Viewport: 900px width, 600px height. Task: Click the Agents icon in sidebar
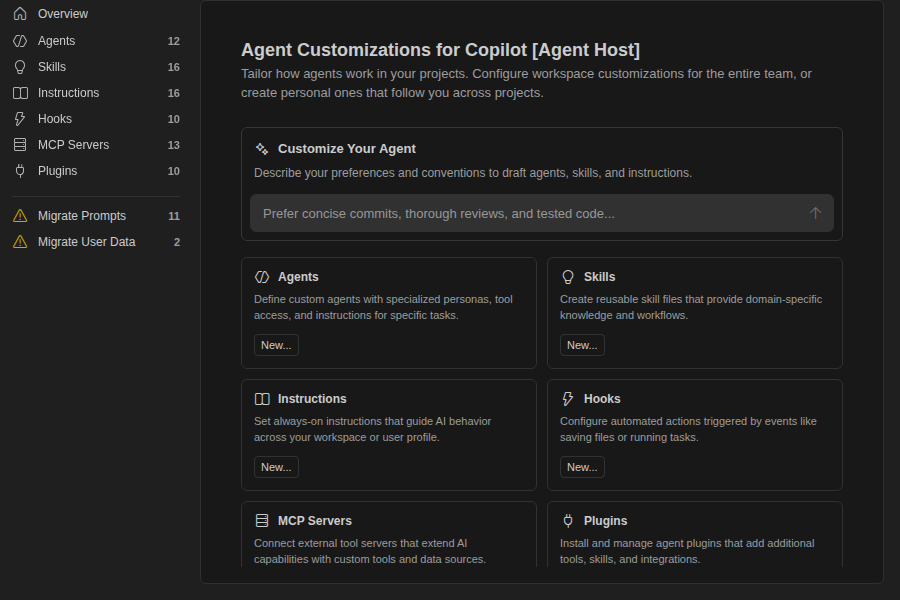click(x=20, y=41)
